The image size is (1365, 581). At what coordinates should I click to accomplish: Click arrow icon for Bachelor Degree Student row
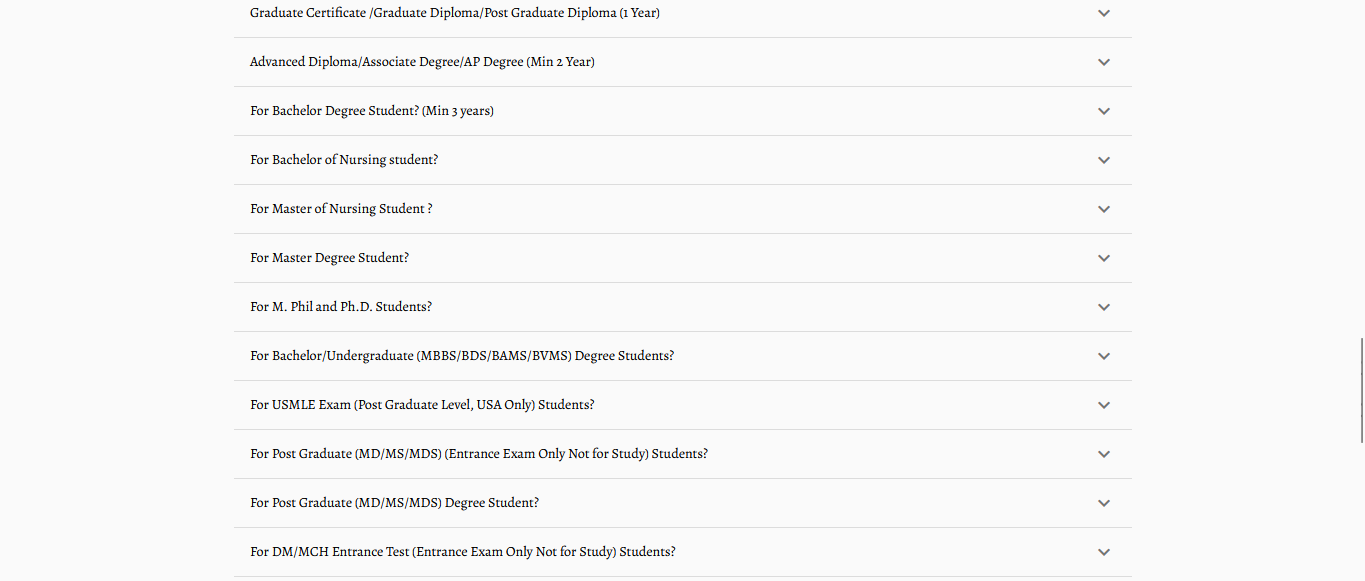pos(1104,111)
